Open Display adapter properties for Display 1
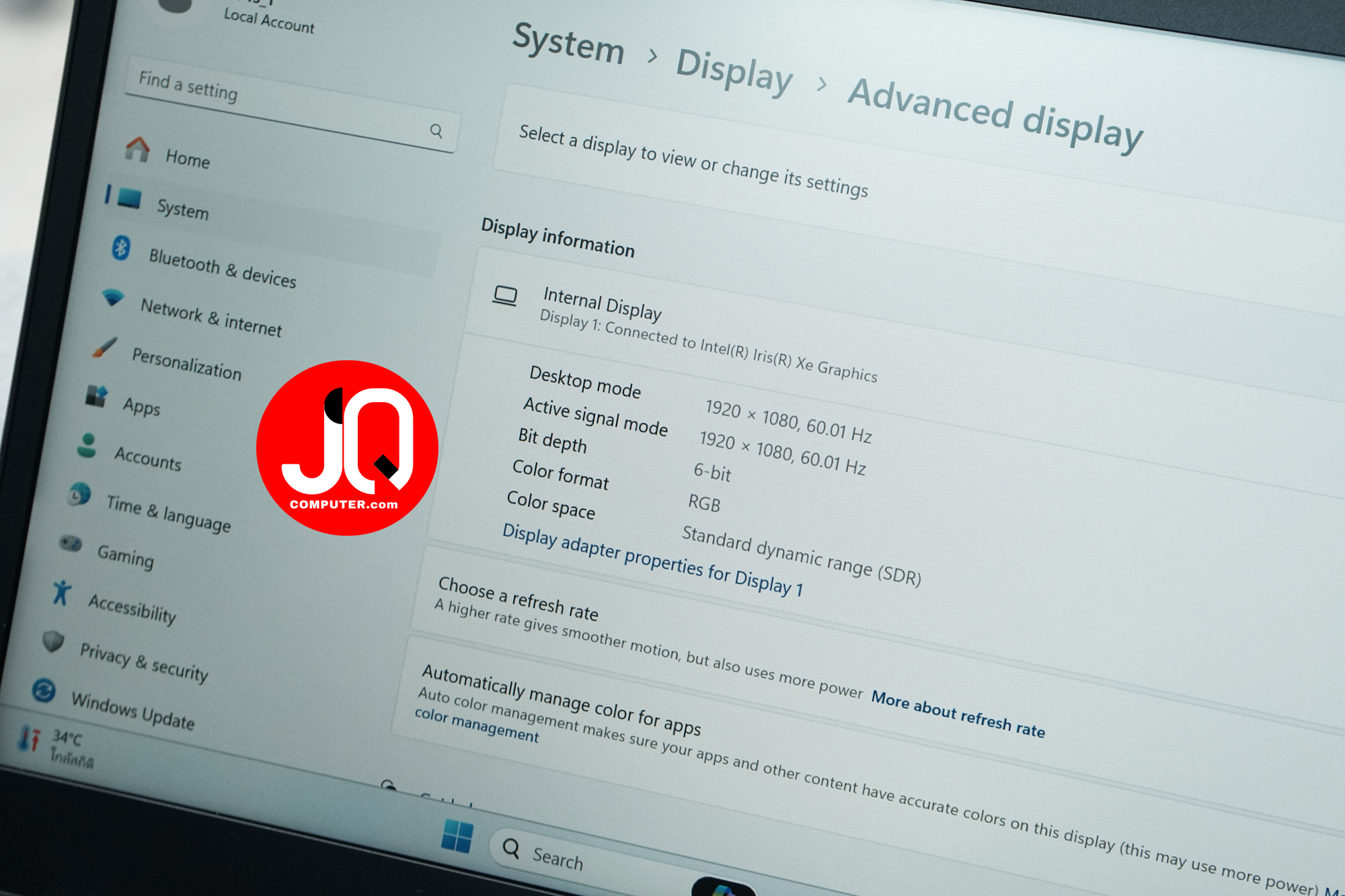The width and height of the screenshot is (1345, 896). [652, 560]
